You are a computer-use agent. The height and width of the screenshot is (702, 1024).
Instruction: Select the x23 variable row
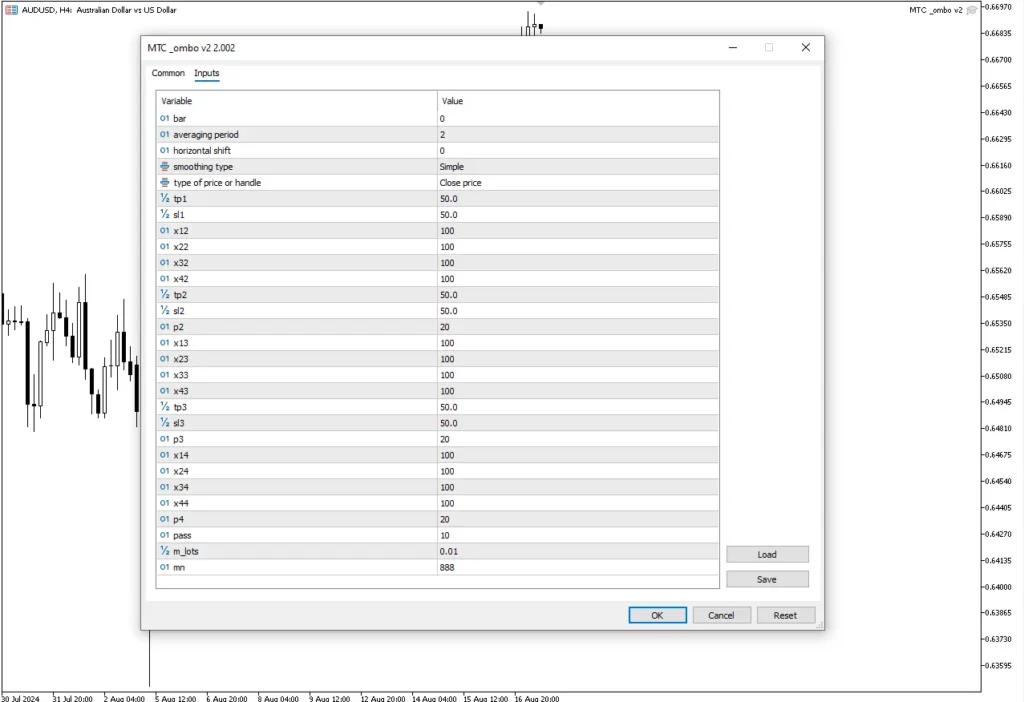pyautogui.click(x=438, y=359)
